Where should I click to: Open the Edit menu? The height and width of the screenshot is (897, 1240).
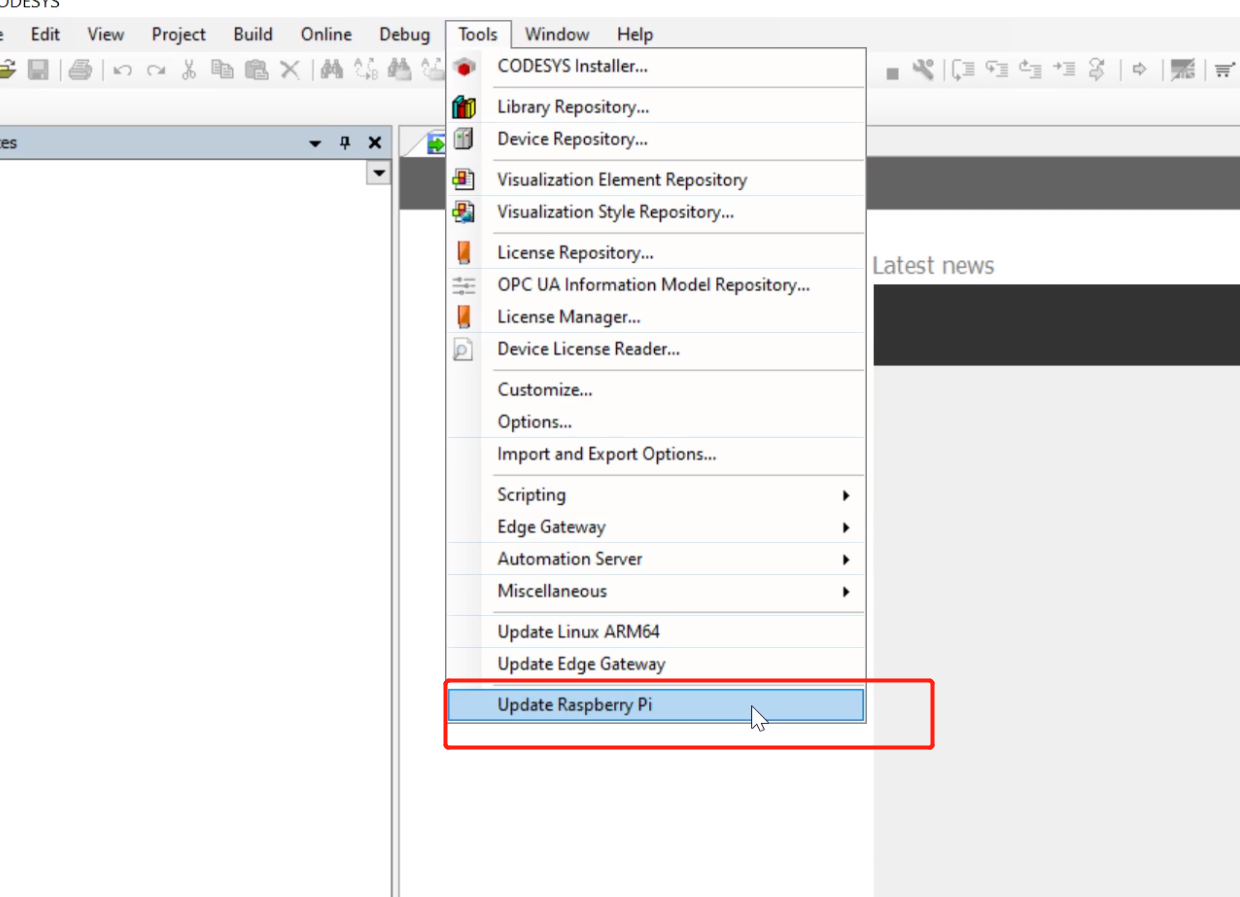point(45,34)
